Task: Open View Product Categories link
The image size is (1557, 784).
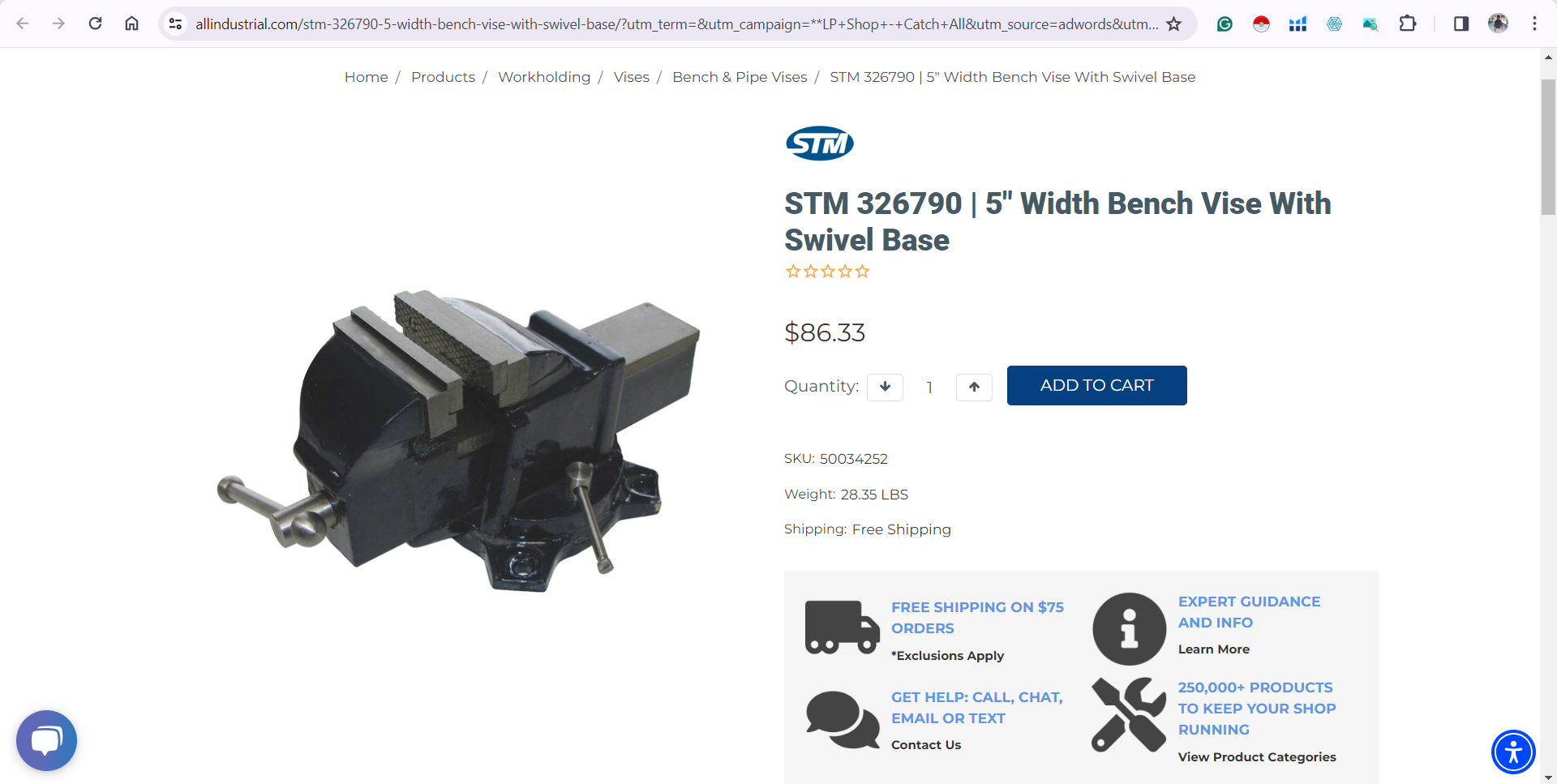Action: click(1257, 756)
